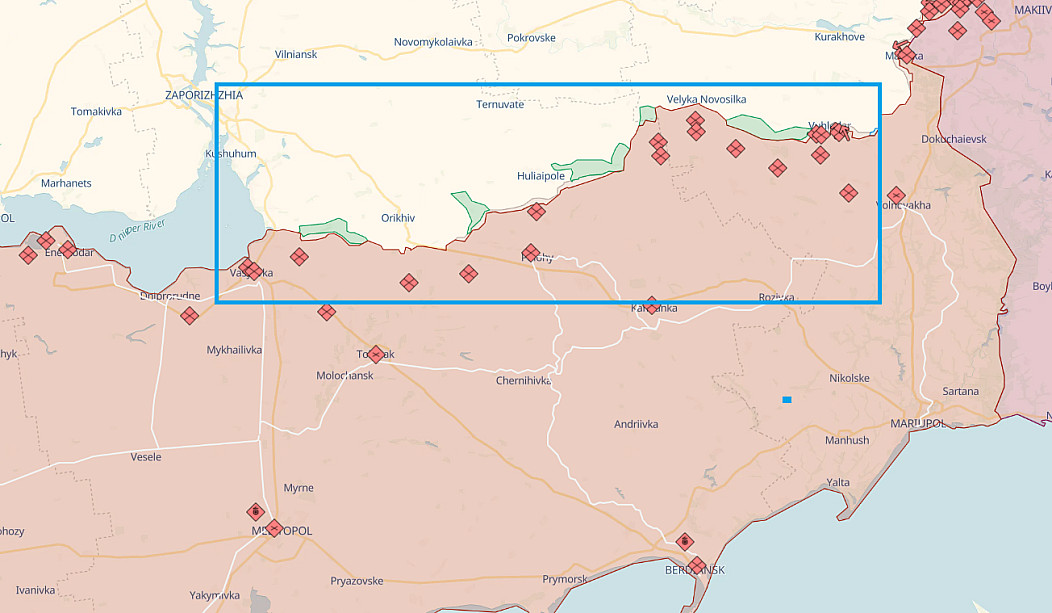
Task: Click the red marker directly south of Orikhiv
Action: click(408, 283)
